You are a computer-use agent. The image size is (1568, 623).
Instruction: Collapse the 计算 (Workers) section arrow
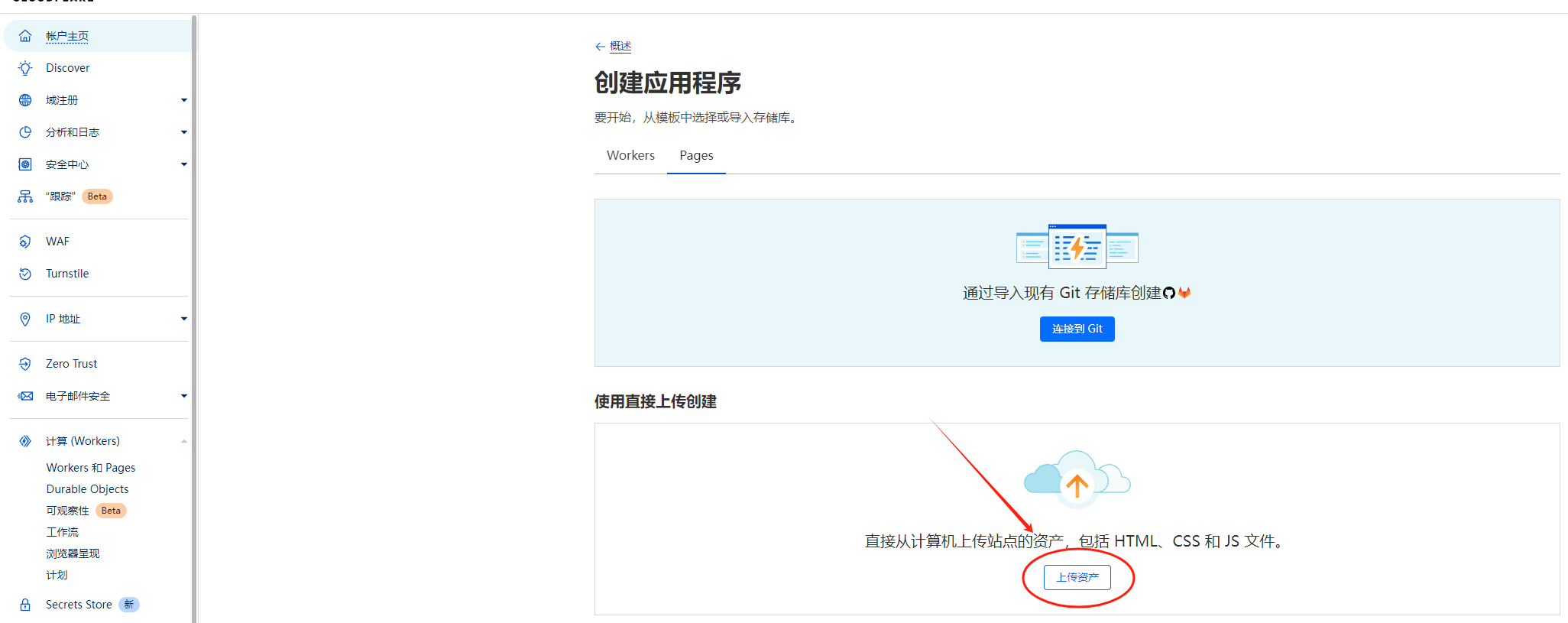tap(183, 441)
